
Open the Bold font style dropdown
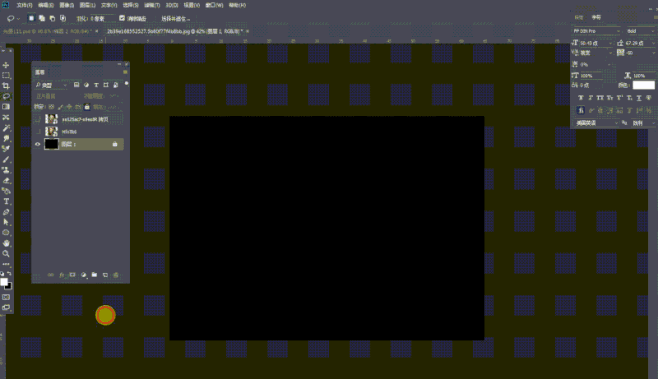(640, 31)
